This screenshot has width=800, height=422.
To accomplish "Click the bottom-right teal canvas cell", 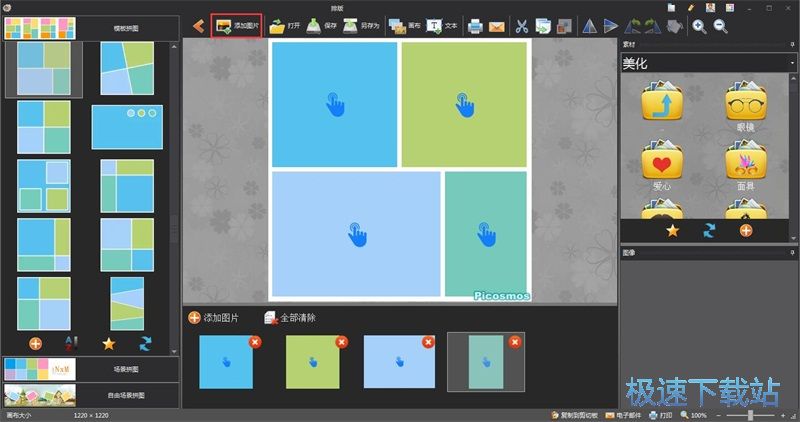I will (486, 234).
